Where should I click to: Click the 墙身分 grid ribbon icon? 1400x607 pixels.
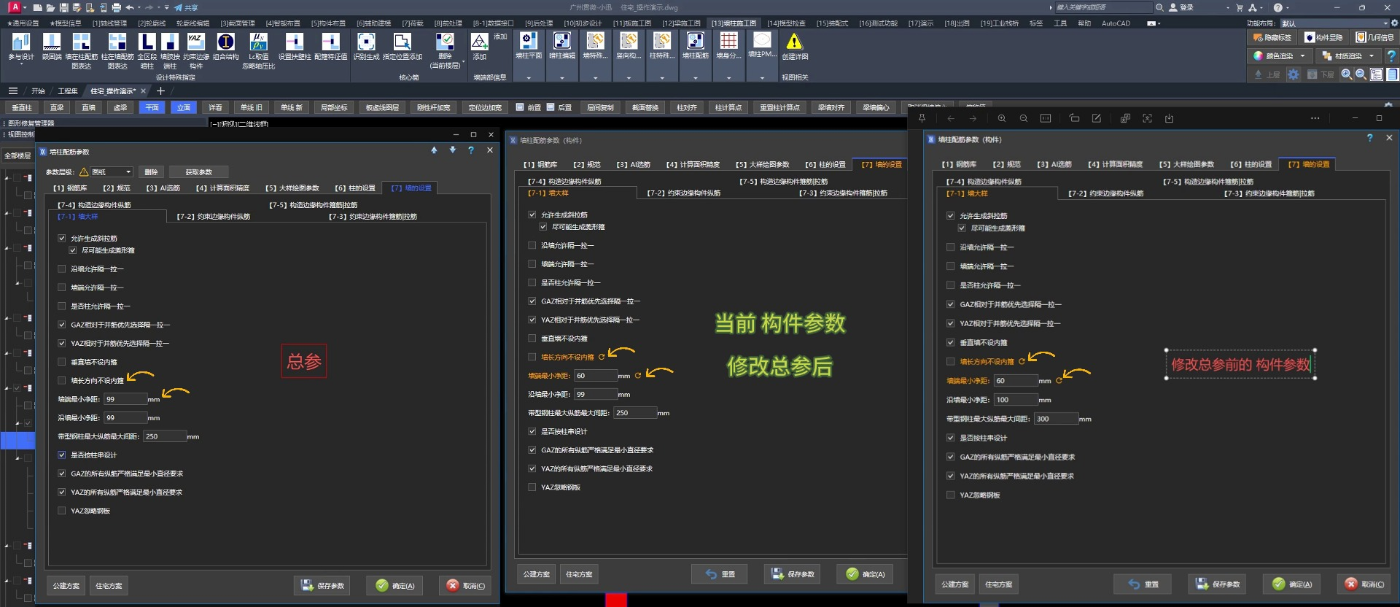click(x=730, y=42)
